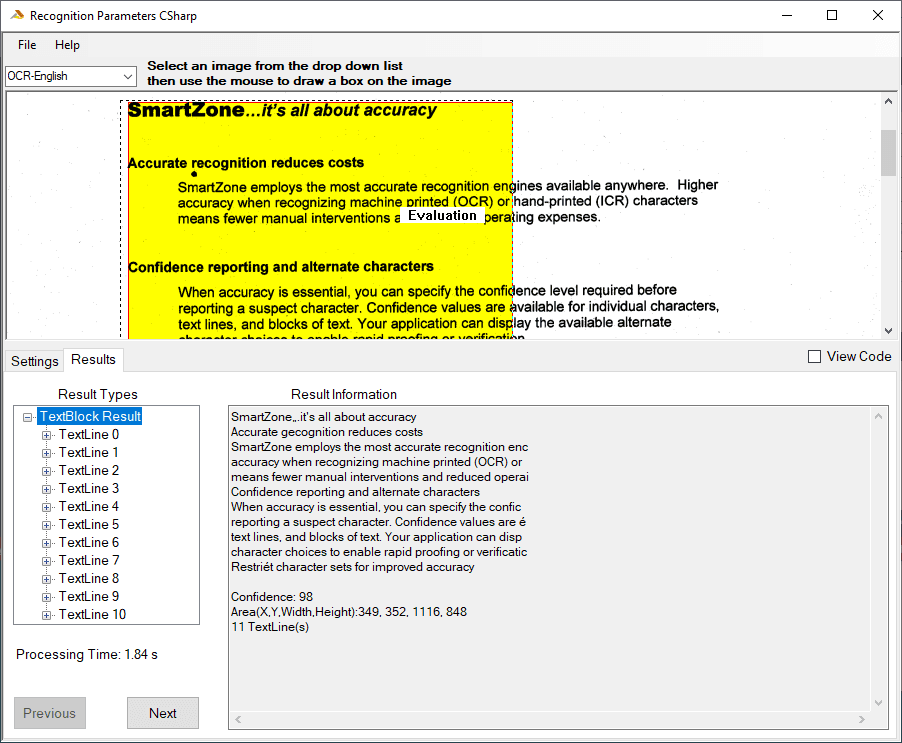Select TextLine 10 in result tree
902x743 pixels.
pos(92,614)
